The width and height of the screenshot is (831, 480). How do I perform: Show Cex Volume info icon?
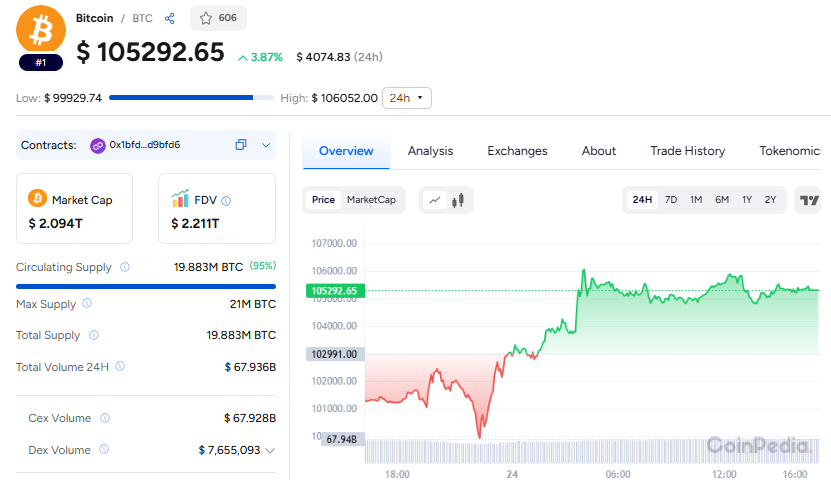[x=105, y=418]
